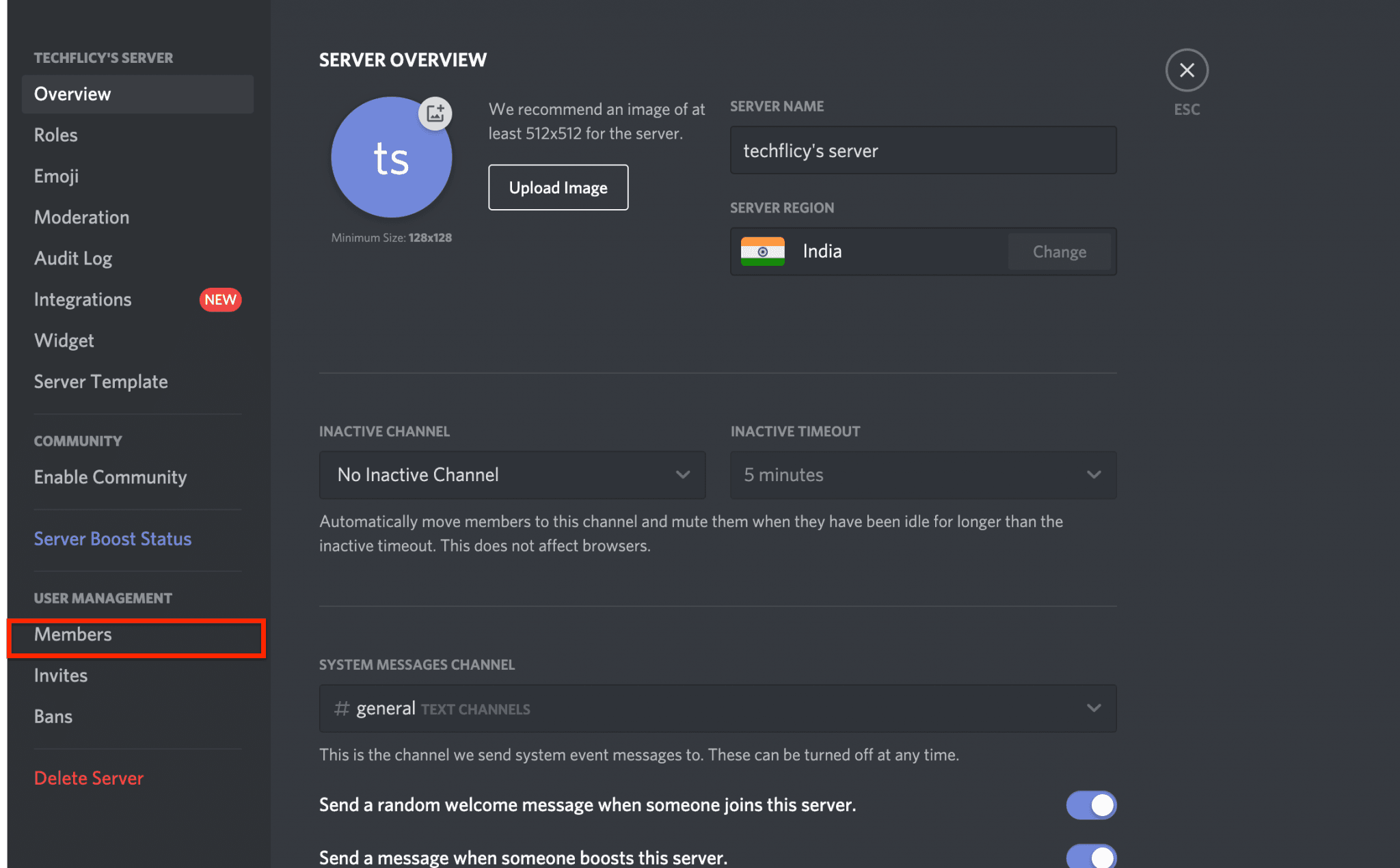This screenshot has height=868, width=1400.
Task: Click the Server Template sidebar icon
Action: 100,381
